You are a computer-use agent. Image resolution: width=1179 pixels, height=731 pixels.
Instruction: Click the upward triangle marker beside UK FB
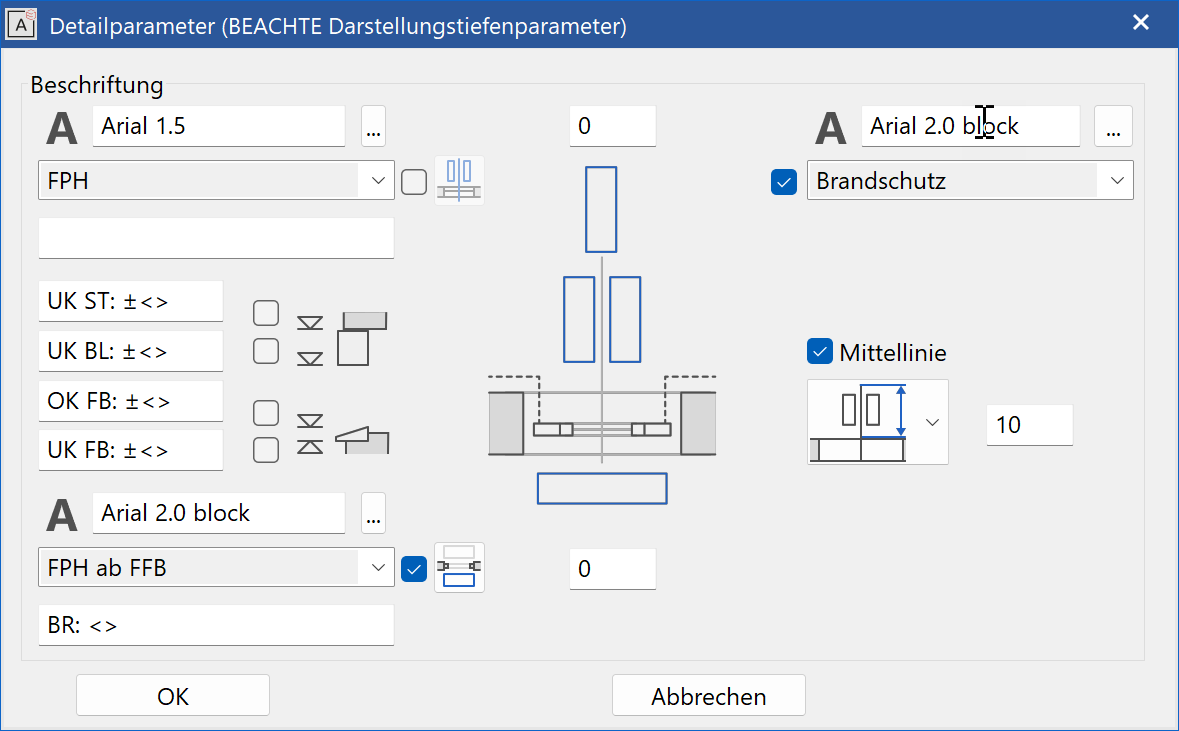pyautogui.click(x=310, y=447)
